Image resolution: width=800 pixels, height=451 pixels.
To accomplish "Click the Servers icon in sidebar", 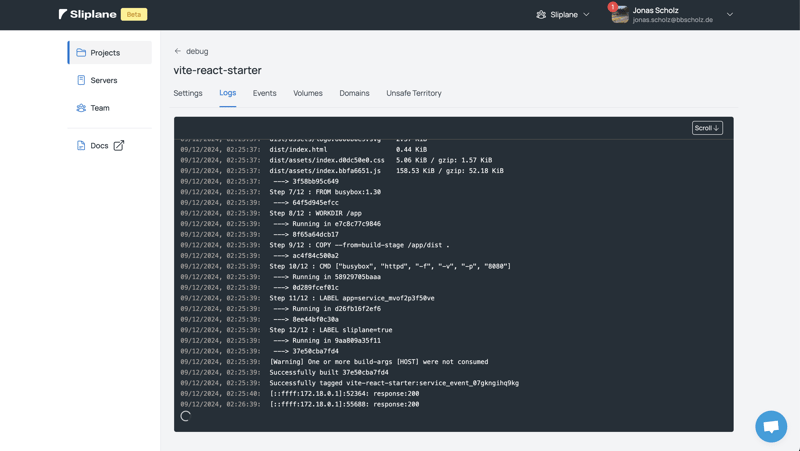I will point(81,80).
